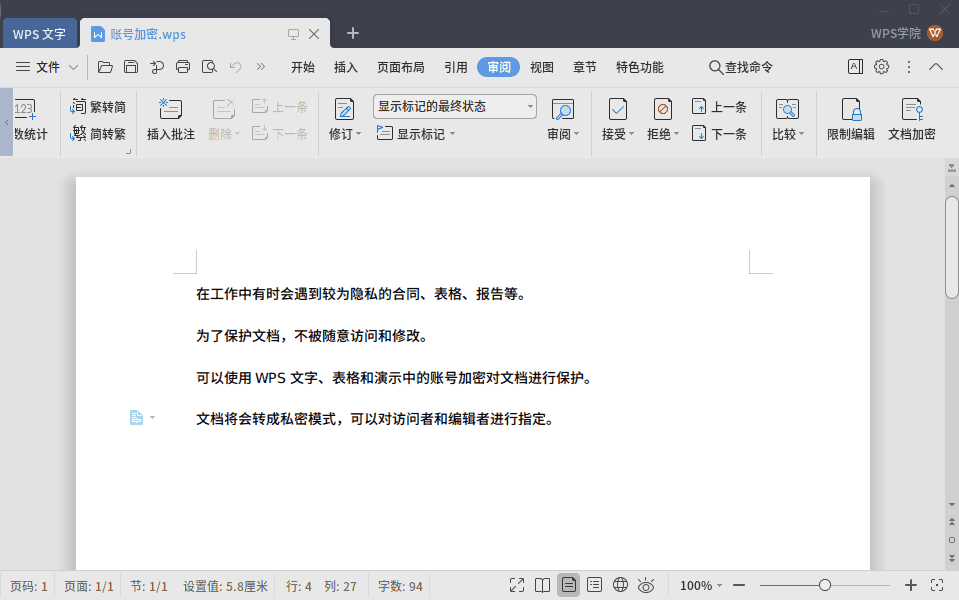
Task: Switch to web layout view
Action: click(x=620, y=585)
